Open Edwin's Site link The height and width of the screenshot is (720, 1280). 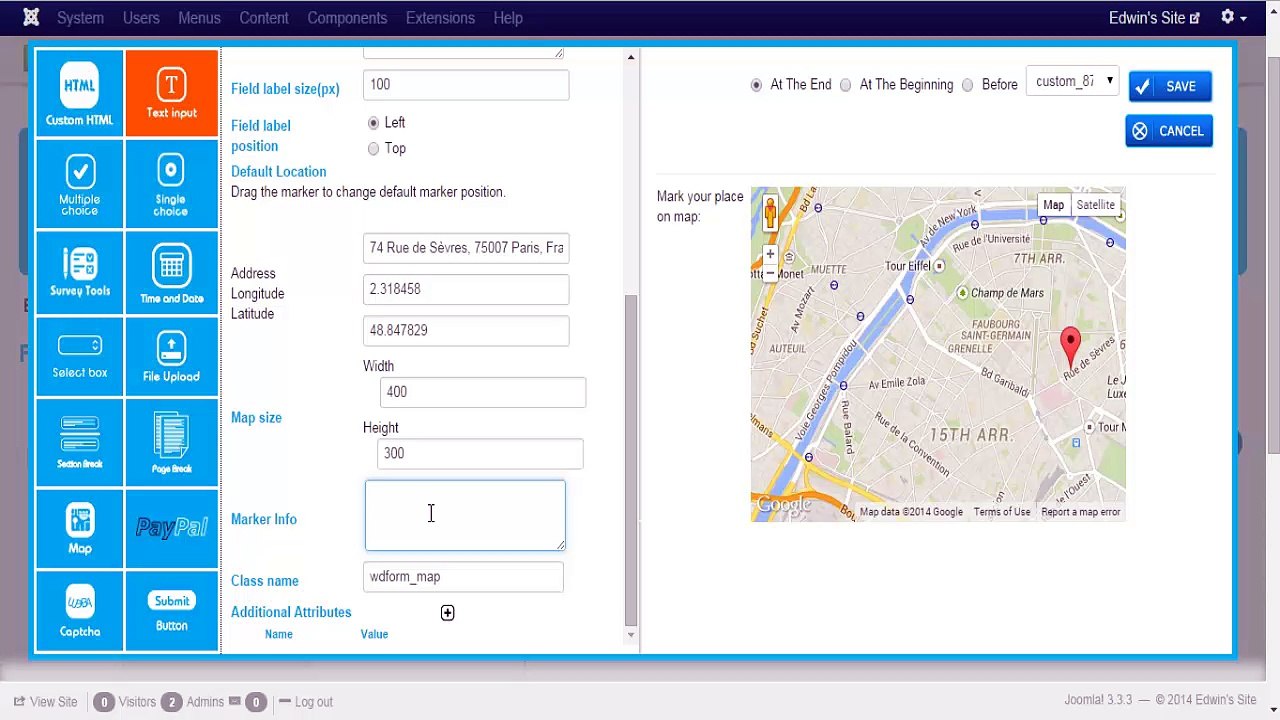click(x=1154, y=18)
